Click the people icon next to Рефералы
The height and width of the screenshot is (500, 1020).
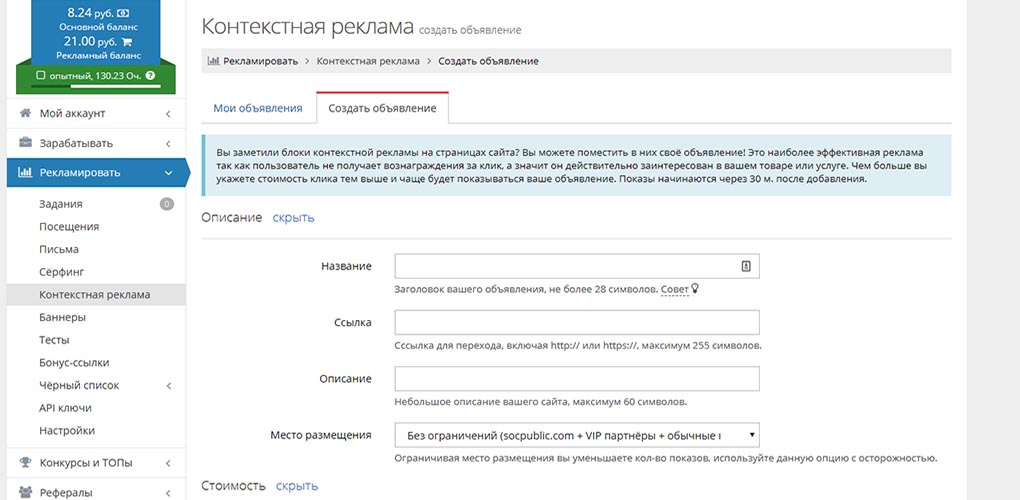(x=25, y=492)
